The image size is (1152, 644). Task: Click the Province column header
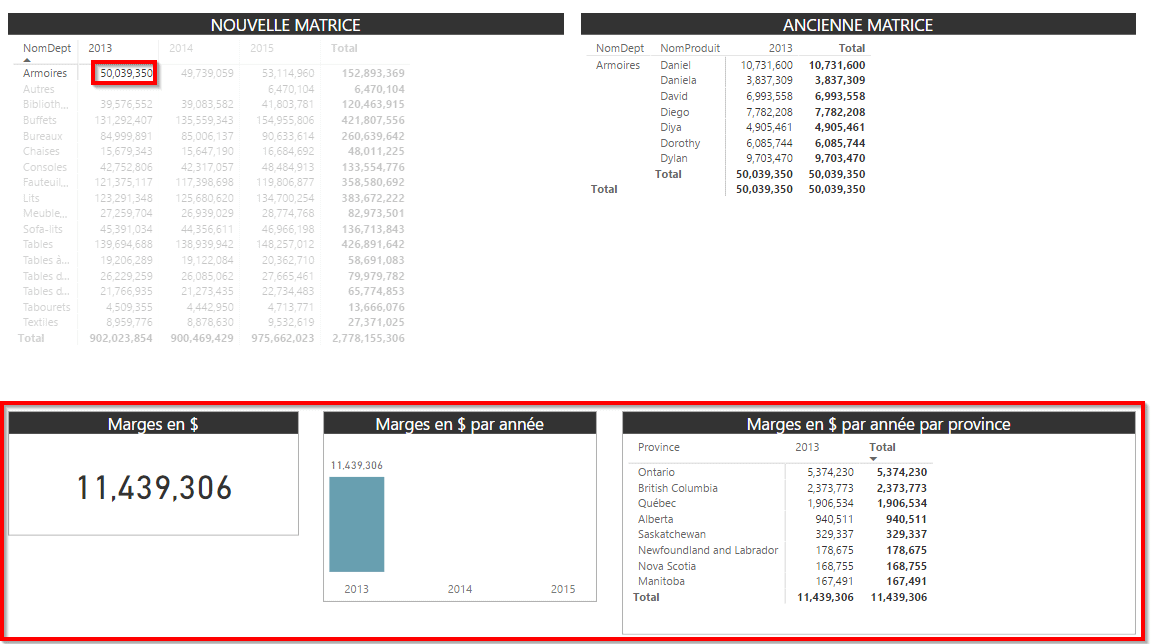point(658,447)
